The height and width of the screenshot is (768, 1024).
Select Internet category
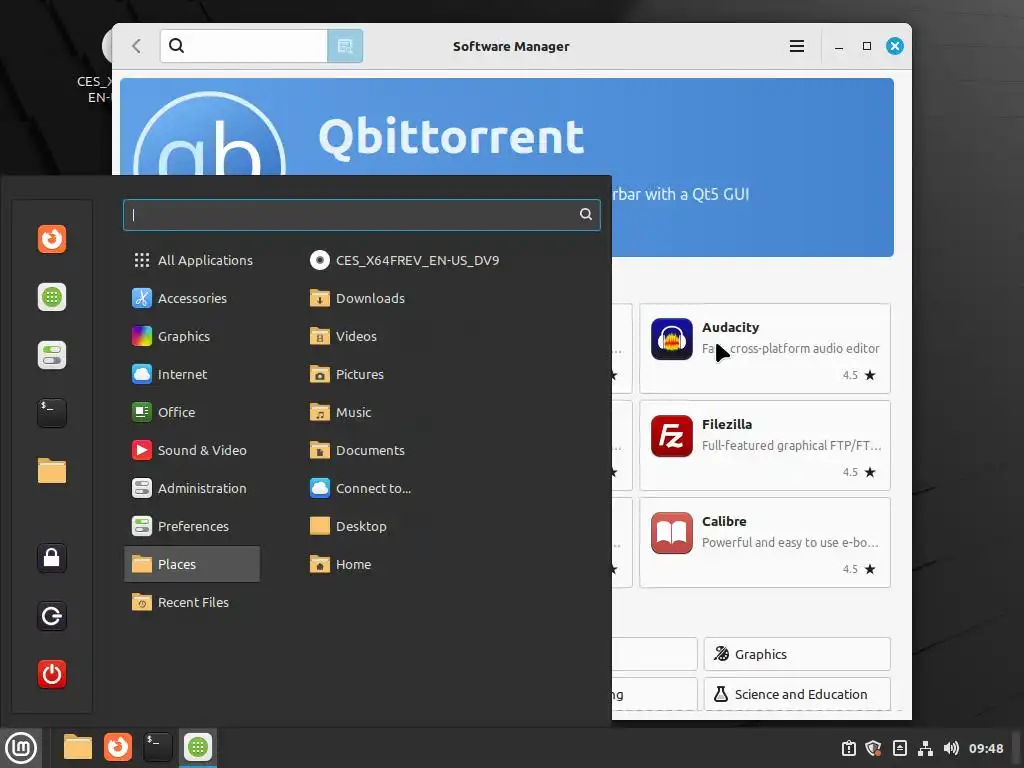point(192,374)
